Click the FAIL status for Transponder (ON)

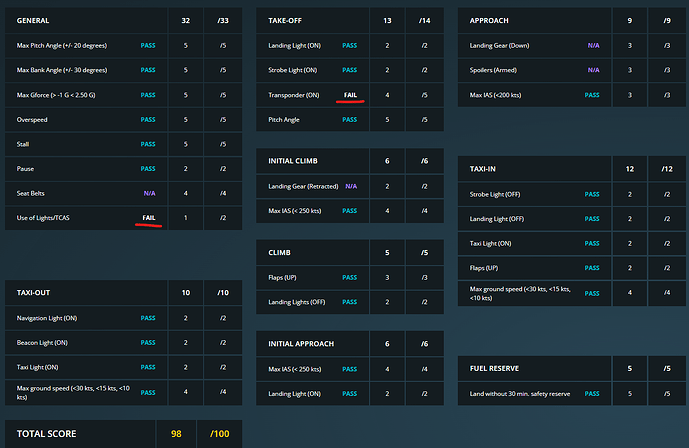[x=350, y=95]
